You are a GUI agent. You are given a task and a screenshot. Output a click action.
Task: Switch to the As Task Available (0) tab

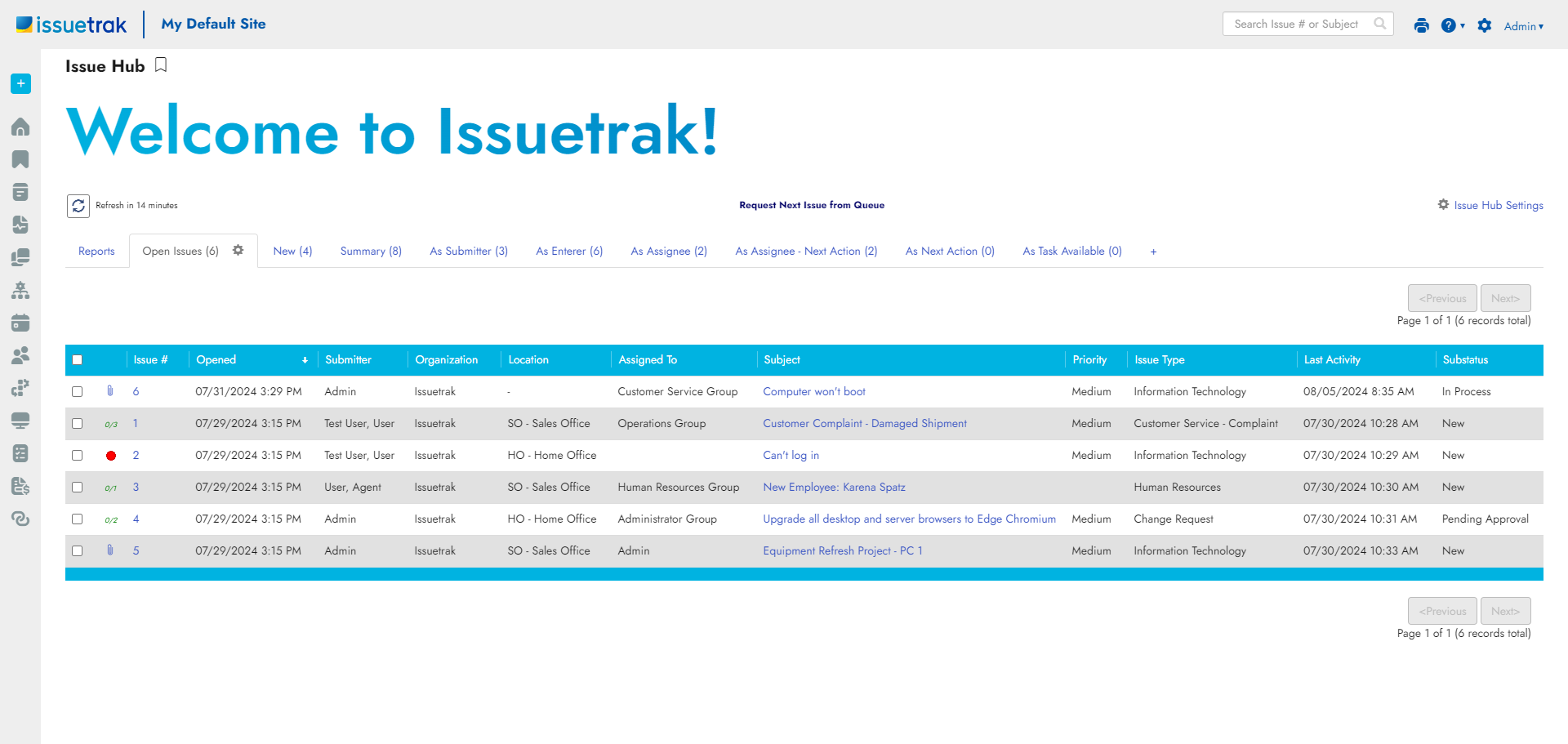click(1072, 251)
